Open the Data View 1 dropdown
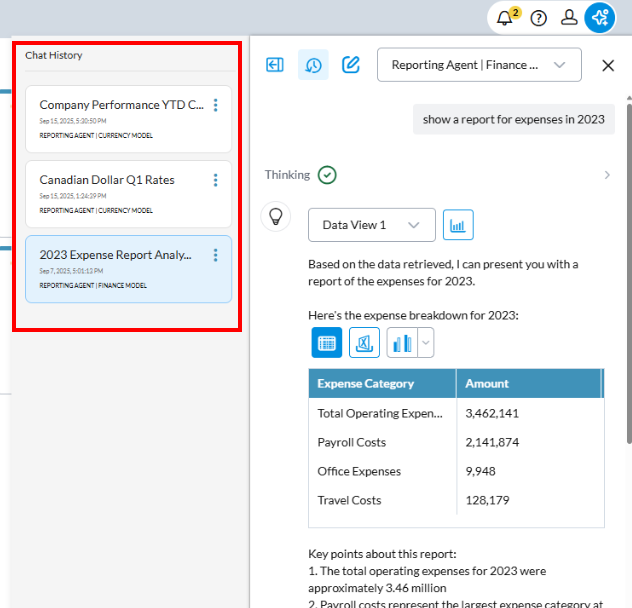This screenshot has width=632, height=608. (x=371, y=225)
